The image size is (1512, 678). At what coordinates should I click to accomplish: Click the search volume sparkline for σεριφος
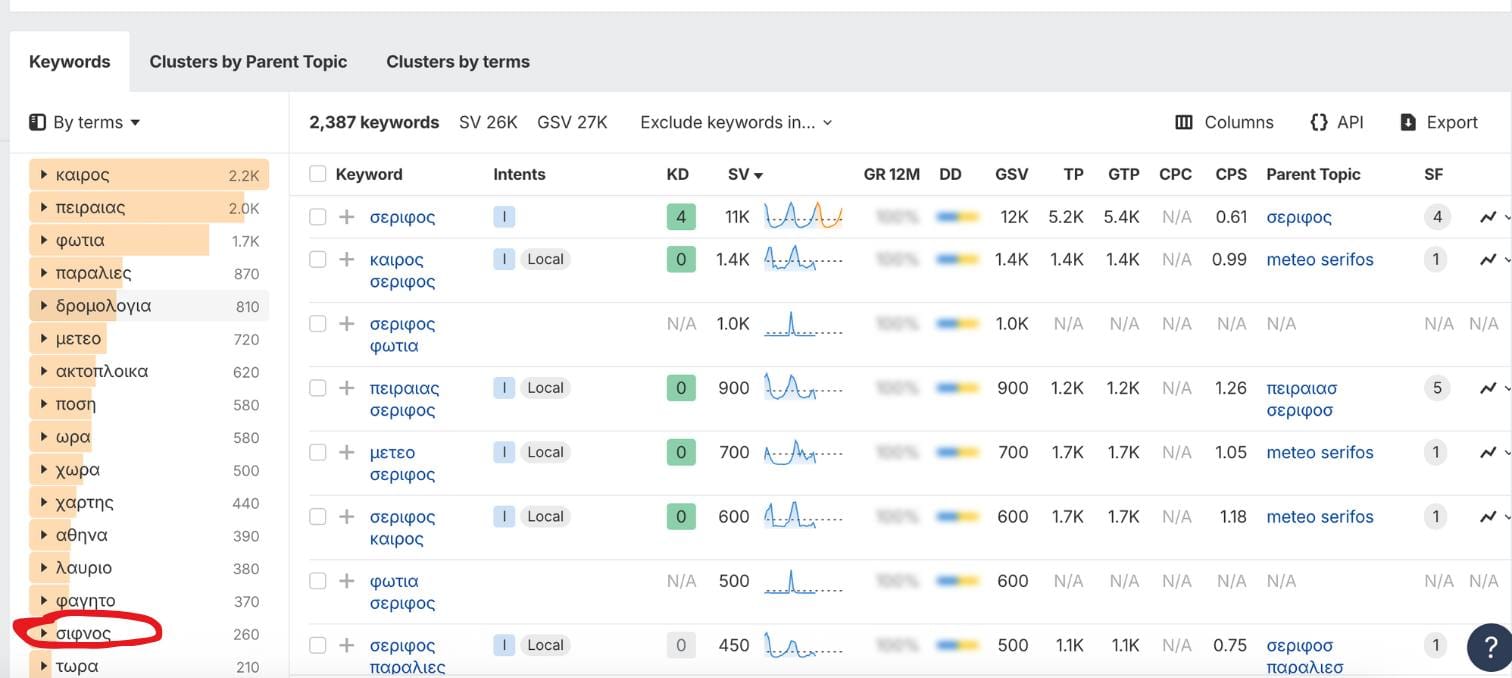(803, 216)
